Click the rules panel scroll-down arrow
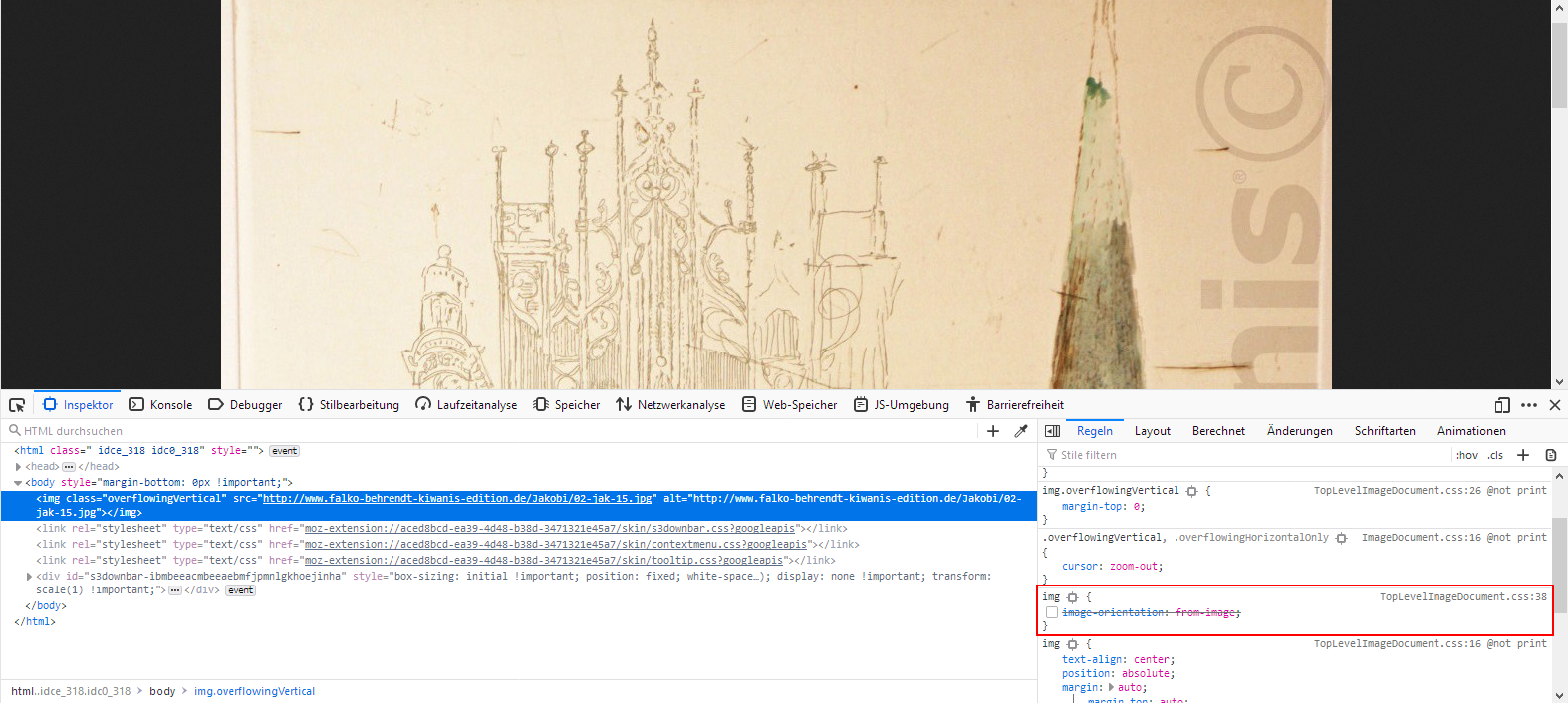This screenshot has height=703, width=1568. coord(1559,695)
